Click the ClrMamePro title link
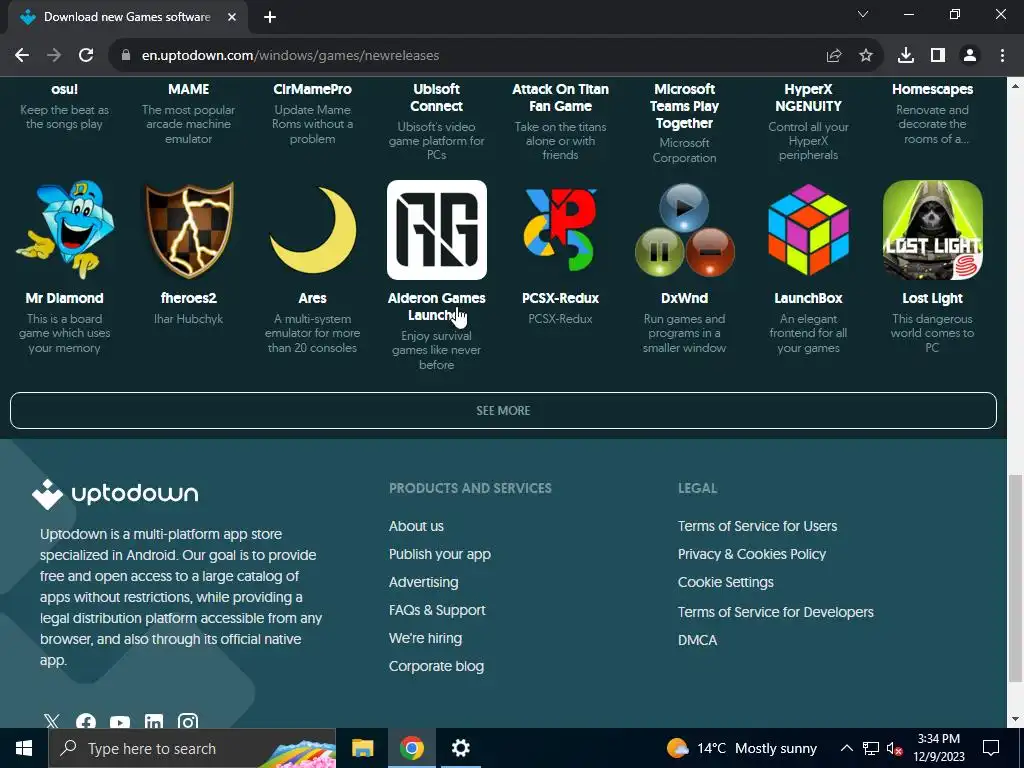The image size is (1024, 768). (x=313, y=89)
